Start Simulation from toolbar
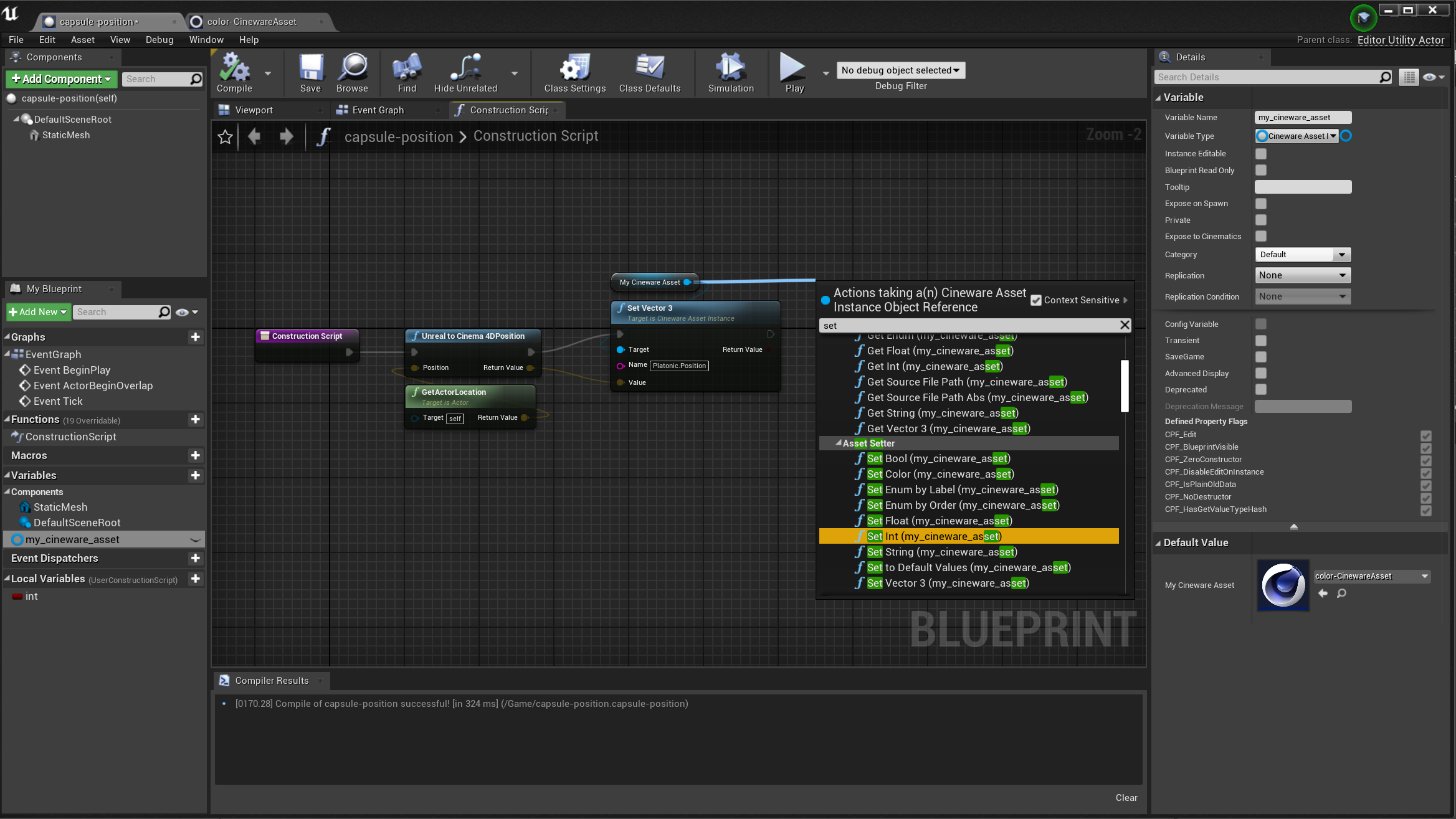 point(731,73)
